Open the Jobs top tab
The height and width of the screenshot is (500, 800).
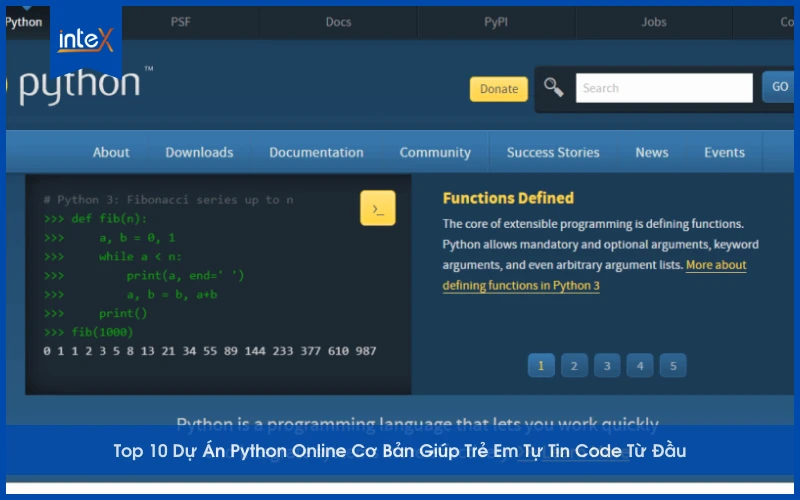[x=654, y=22]
